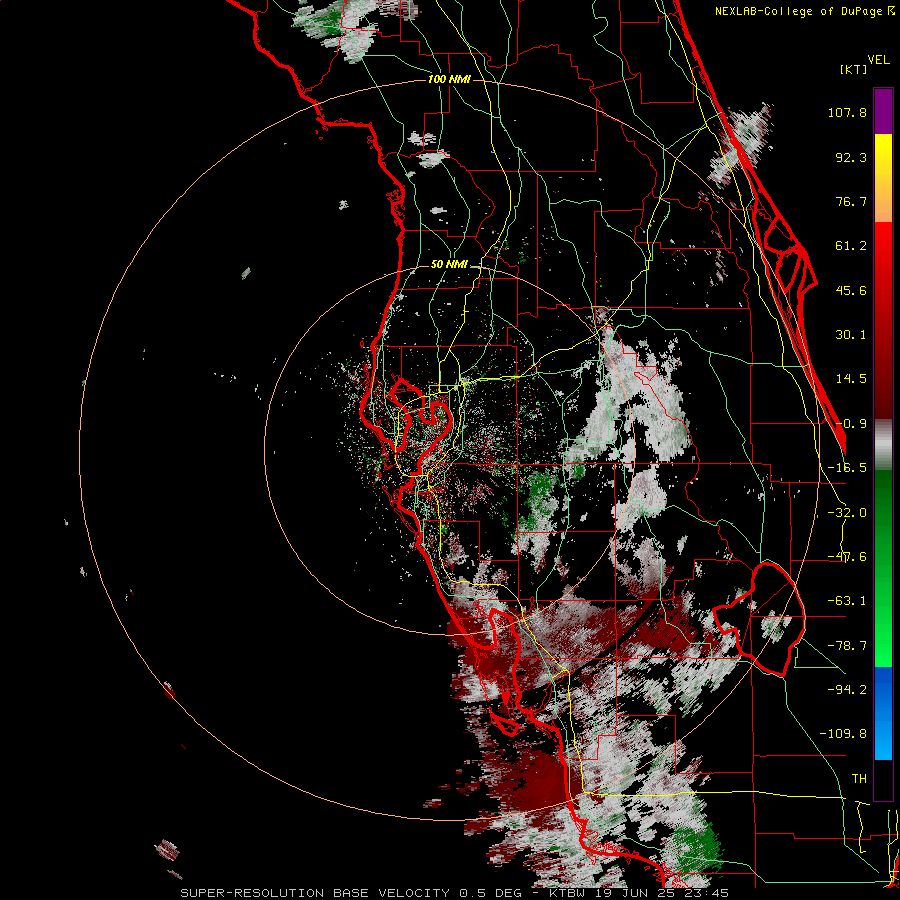
Task: Pick the purple segment of the velocity color bar
Action: point(883,112)
